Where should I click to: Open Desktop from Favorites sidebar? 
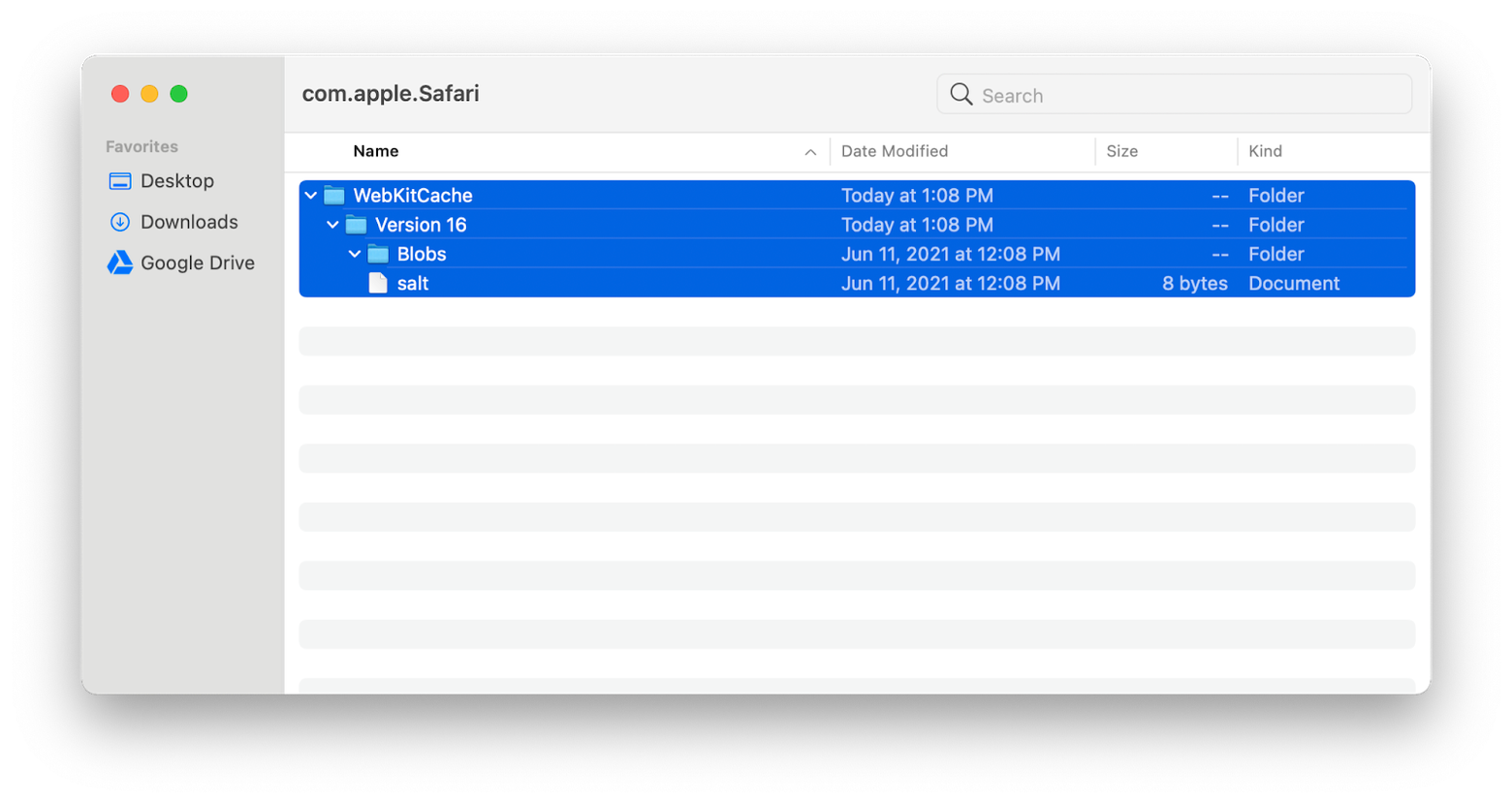point(177,181)
